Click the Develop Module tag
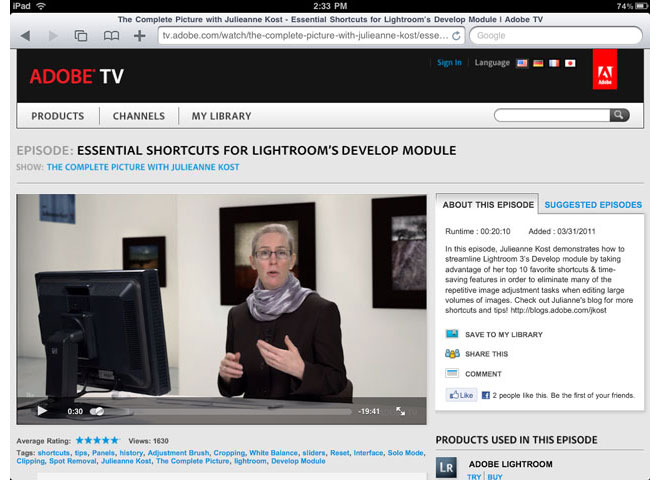This screenshot has height=480, width=660. pyautogui.click(x=298, y=461)
